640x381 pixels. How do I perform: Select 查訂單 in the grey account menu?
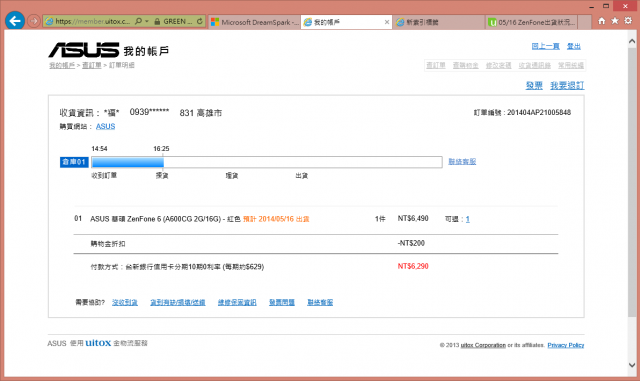436,65
